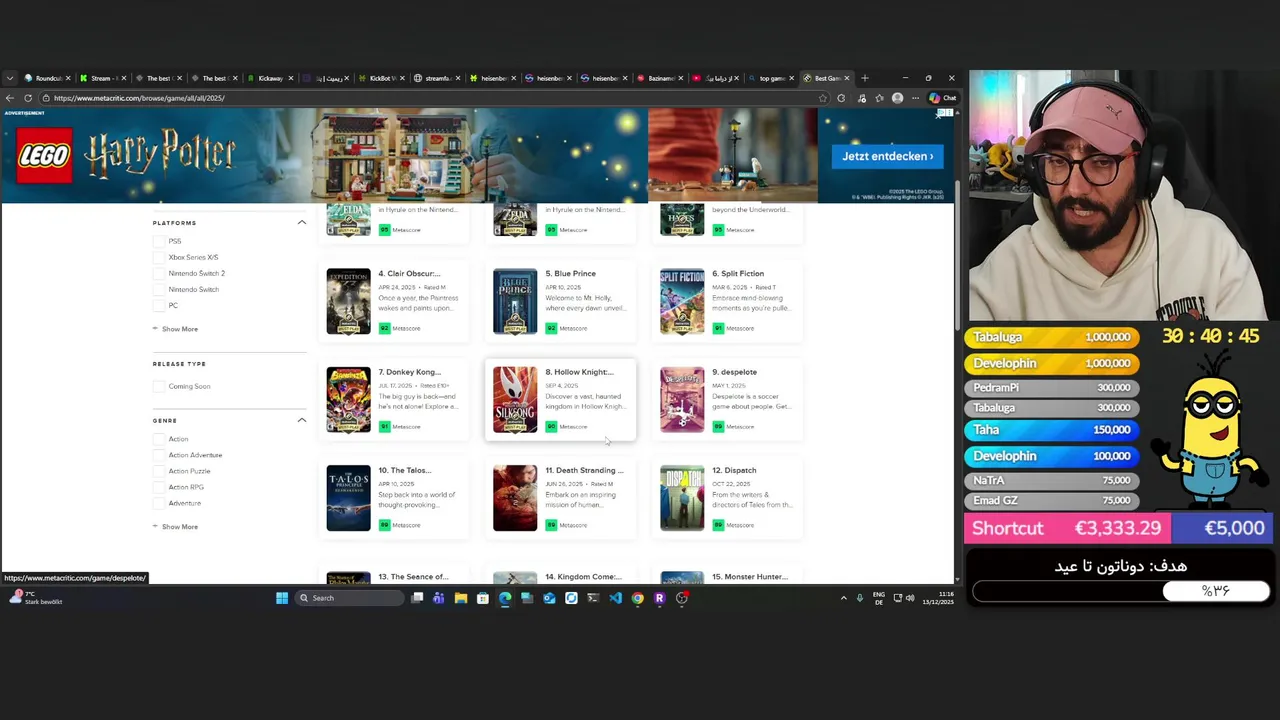Go back with the browser back arrow
This screenshot has width=1280, height=720.
[10, 98]
